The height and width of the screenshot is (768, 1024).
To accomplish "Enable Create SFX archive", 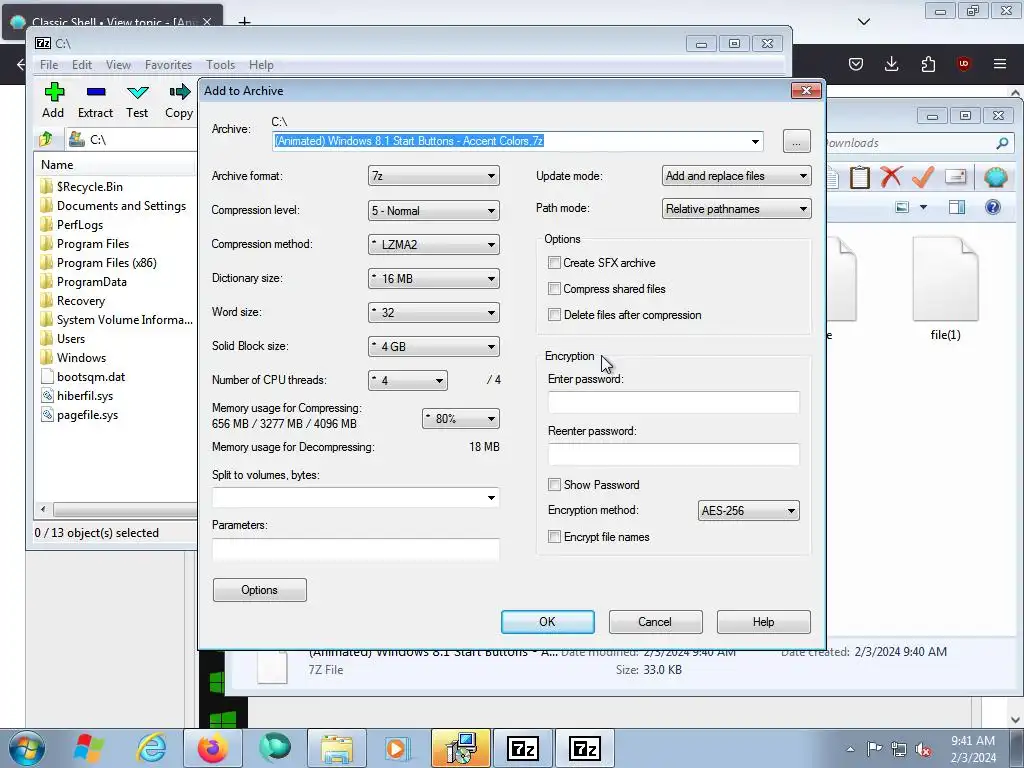I will click(554, 263).
